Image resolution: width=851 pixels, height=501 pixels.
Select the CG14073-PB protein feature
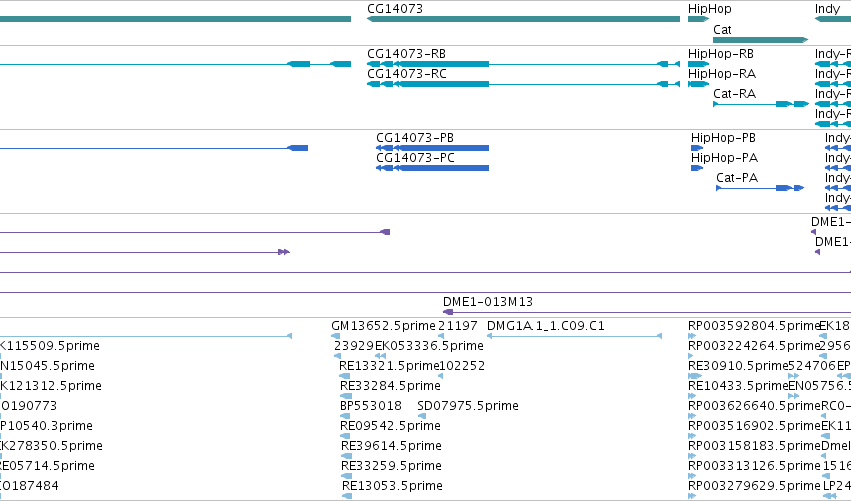433,148
